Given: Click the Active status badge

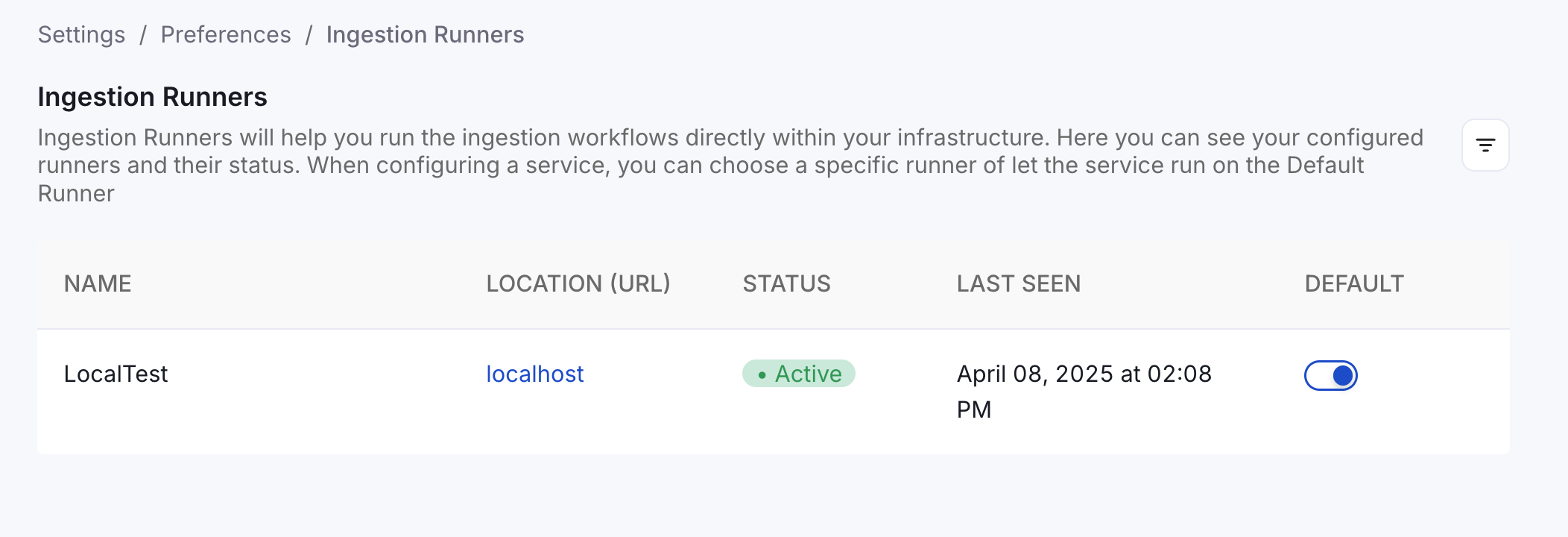Looking at the screenshot, I should pyautogui.click(x=799, y=374).
